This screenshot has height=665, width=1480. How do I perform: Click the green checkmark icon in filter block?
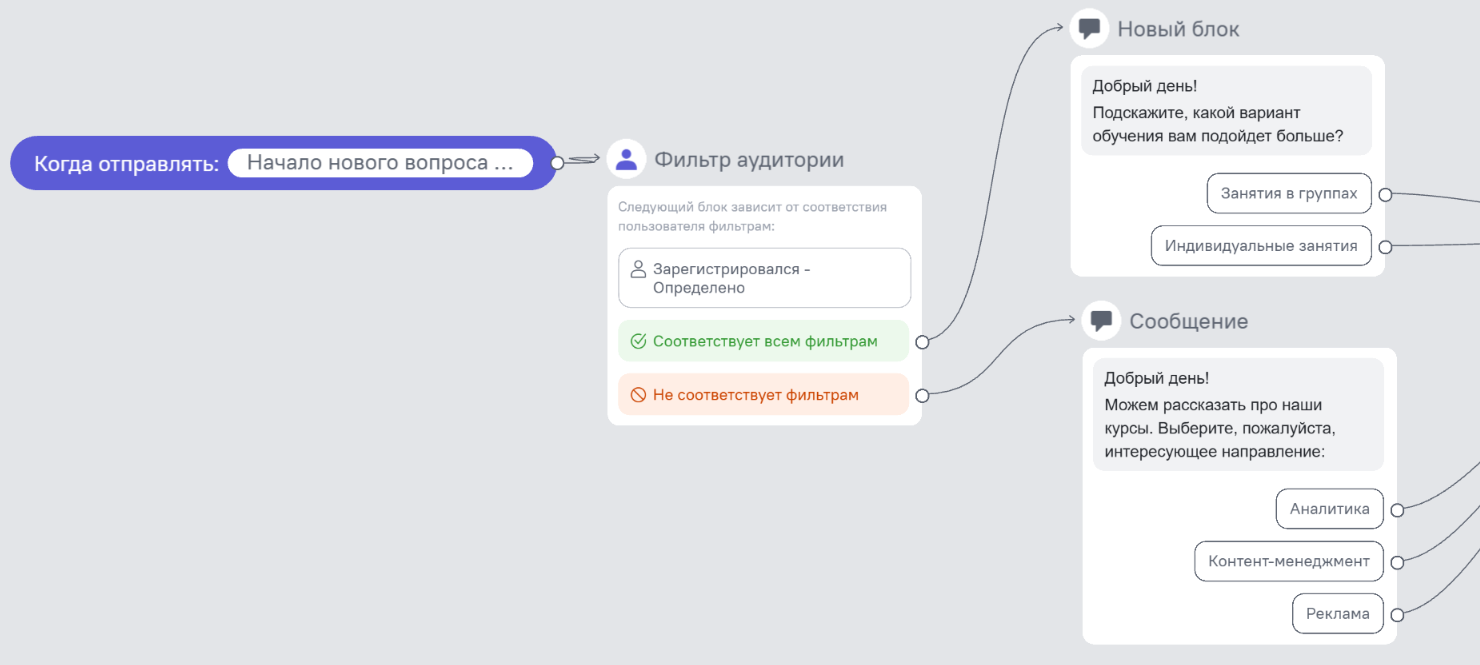pos(638,342)
